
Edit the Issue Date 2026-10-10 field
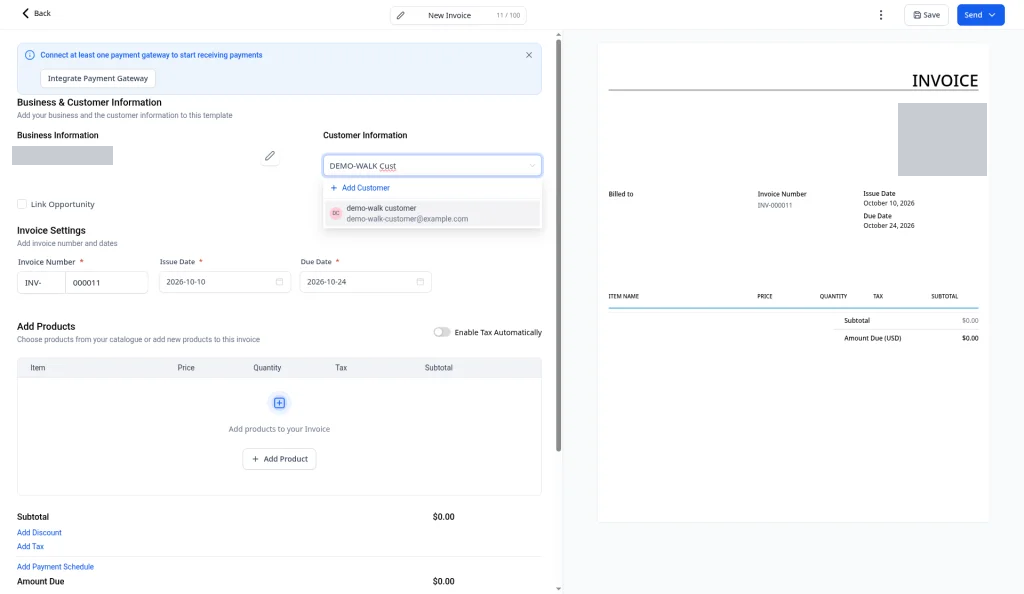pyautogui.click(x=225, y=282)
